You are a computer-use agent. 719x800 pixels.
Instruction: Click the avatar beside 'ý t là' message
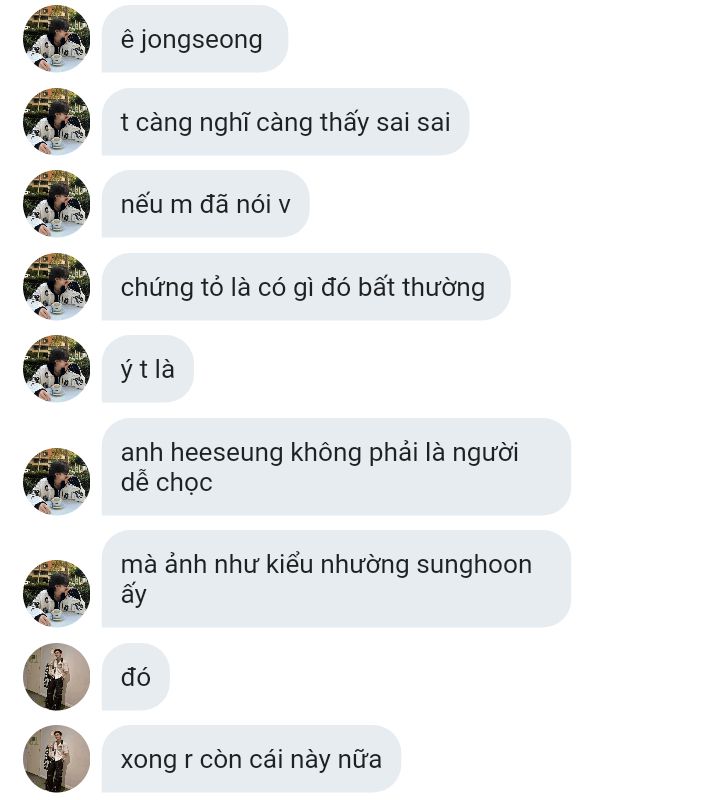point(56,368)
